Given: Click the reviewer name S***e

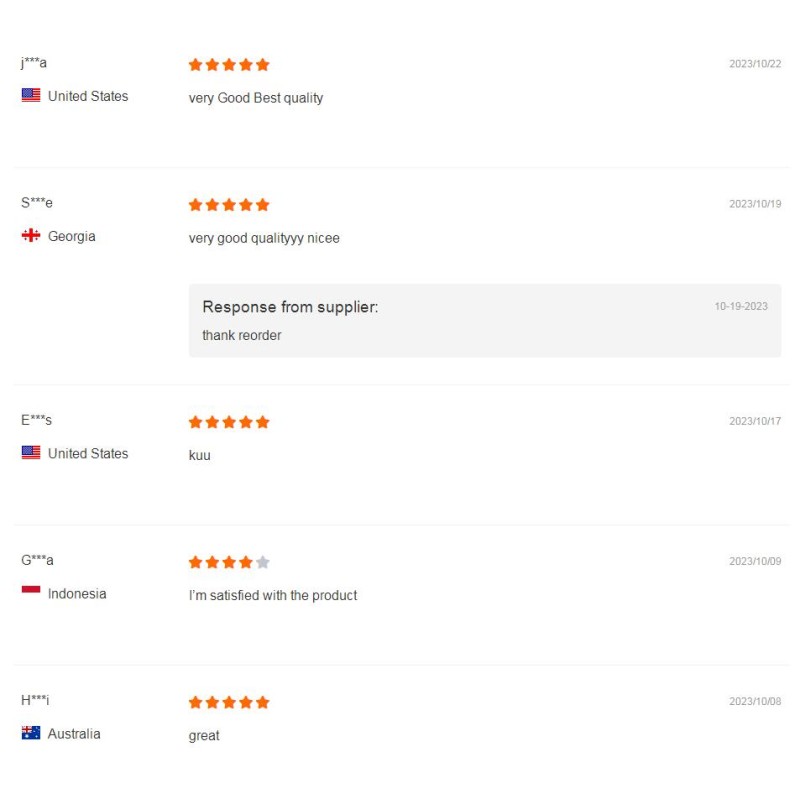Looking at the screenshot, I should coord(37,203).
